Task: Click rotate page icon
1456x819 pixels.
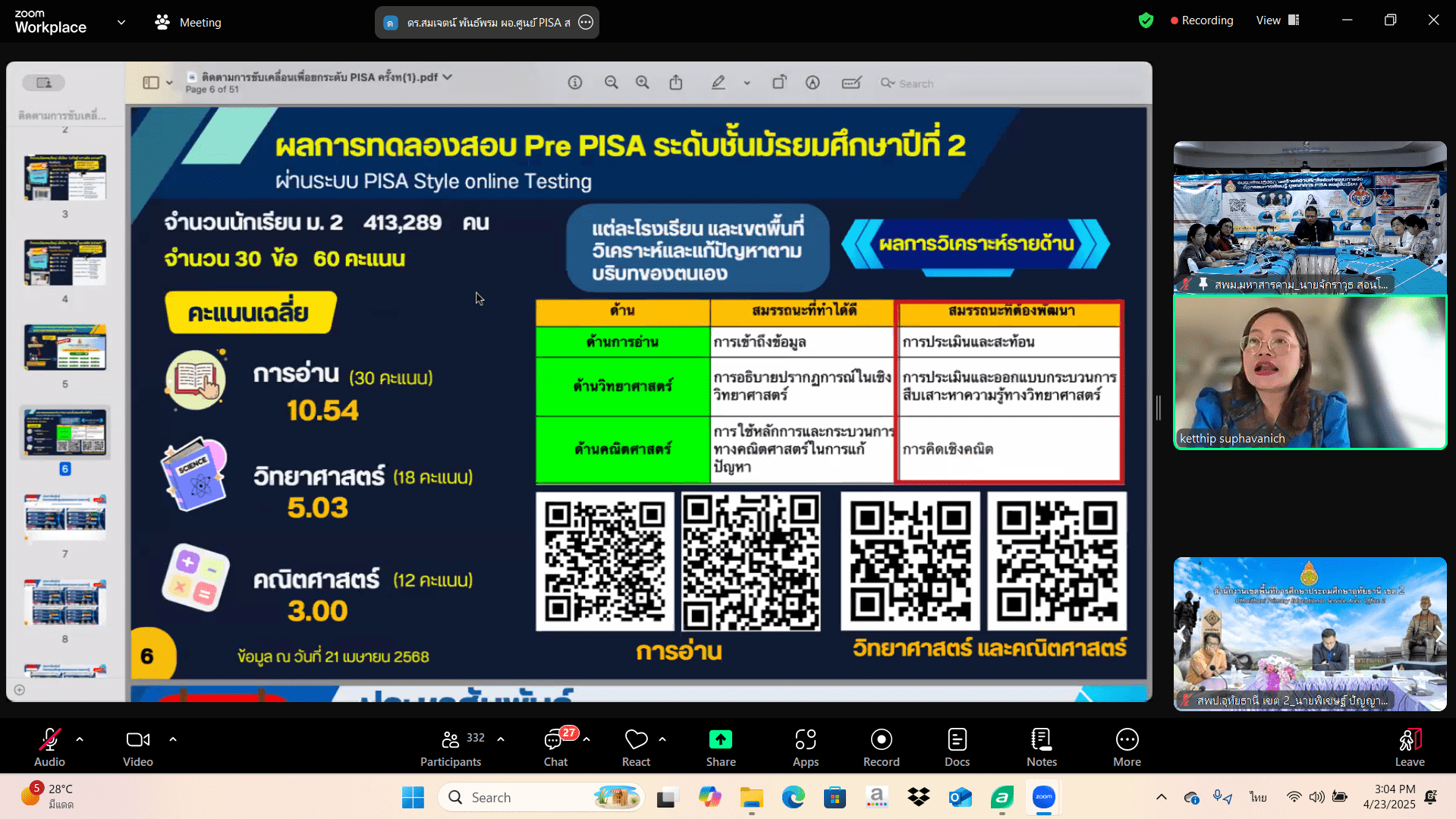Action: click(x=779, y=83)
